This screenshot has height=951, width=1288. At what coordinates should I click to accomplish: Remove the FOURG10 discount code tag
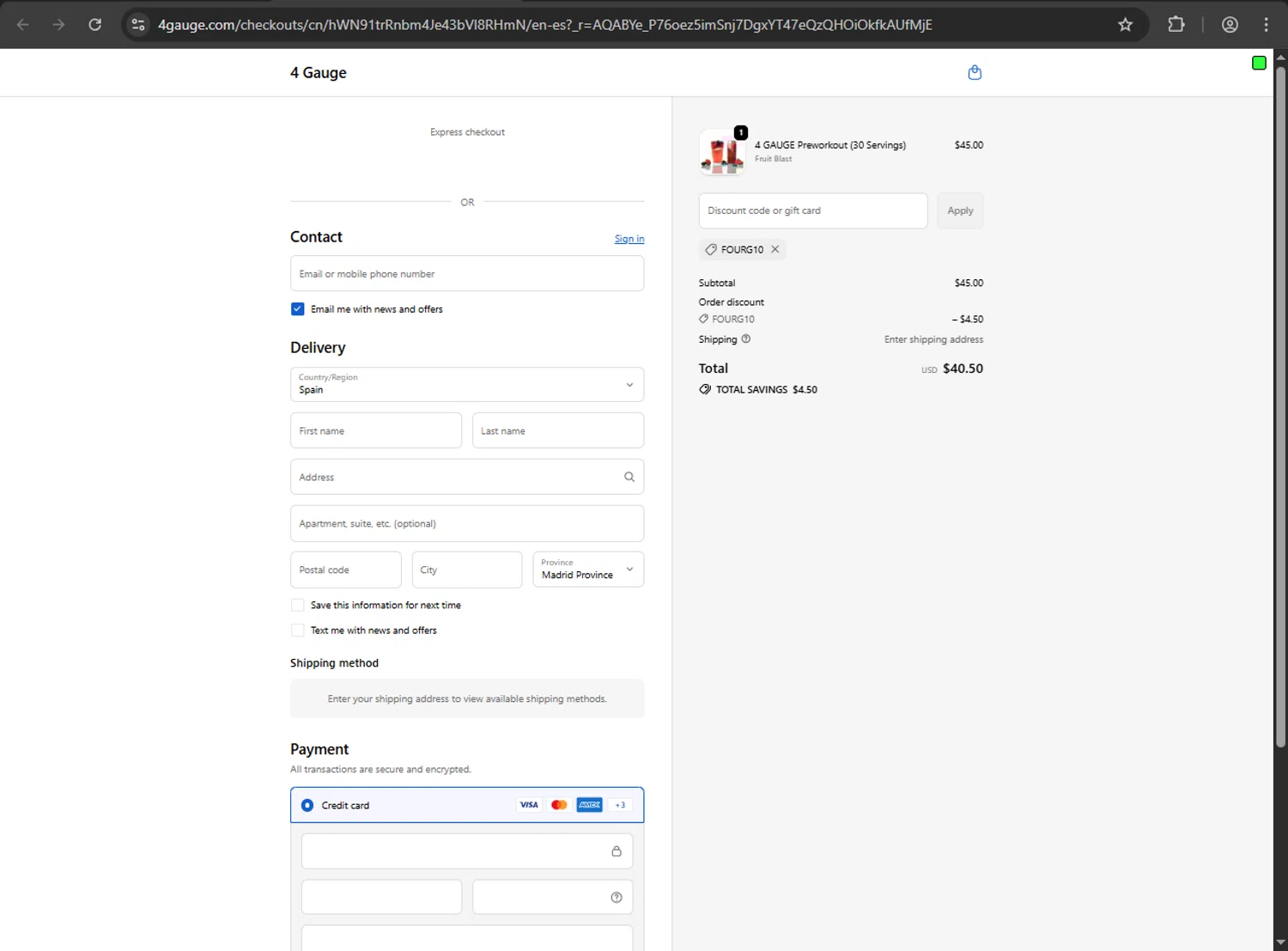pos(775,249)
